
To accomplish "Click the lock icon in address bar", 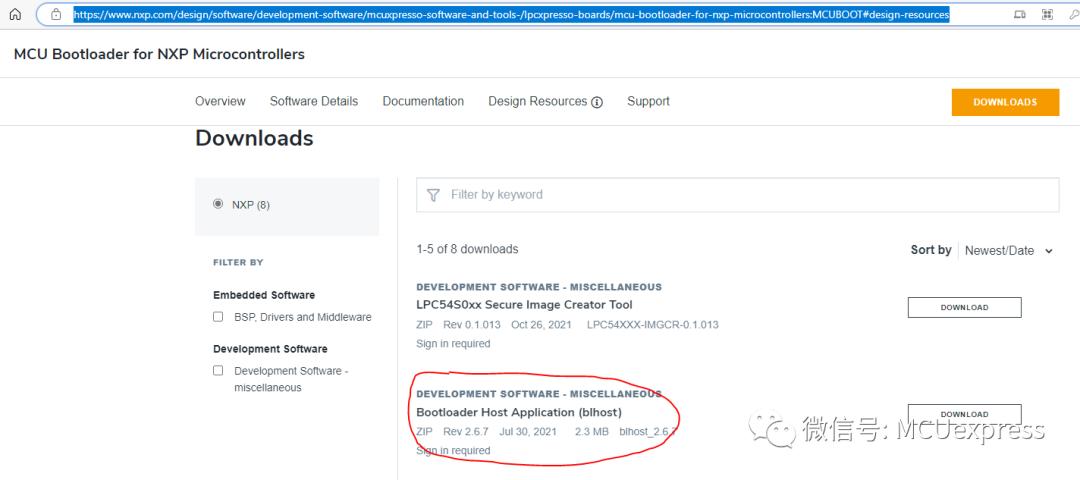I will tap(56, 14).
